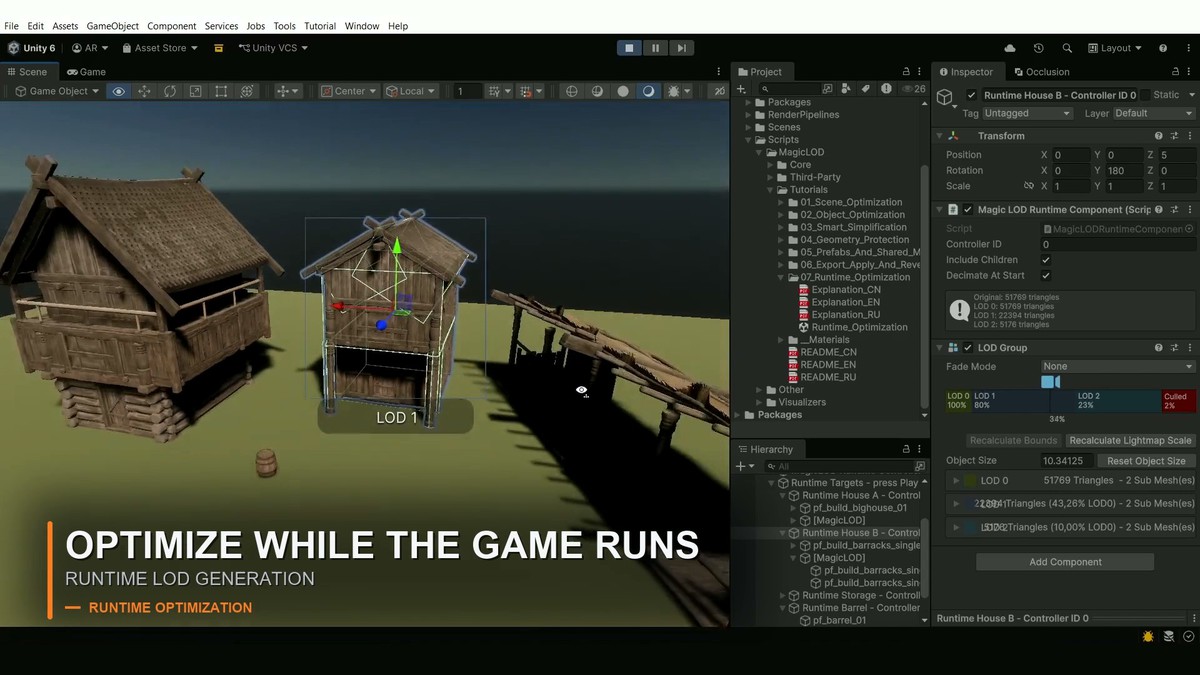This screenshot has height=675, width=1200.
Task: Click the shaded draw mode sphere icon
Action: tap(623, 91)
